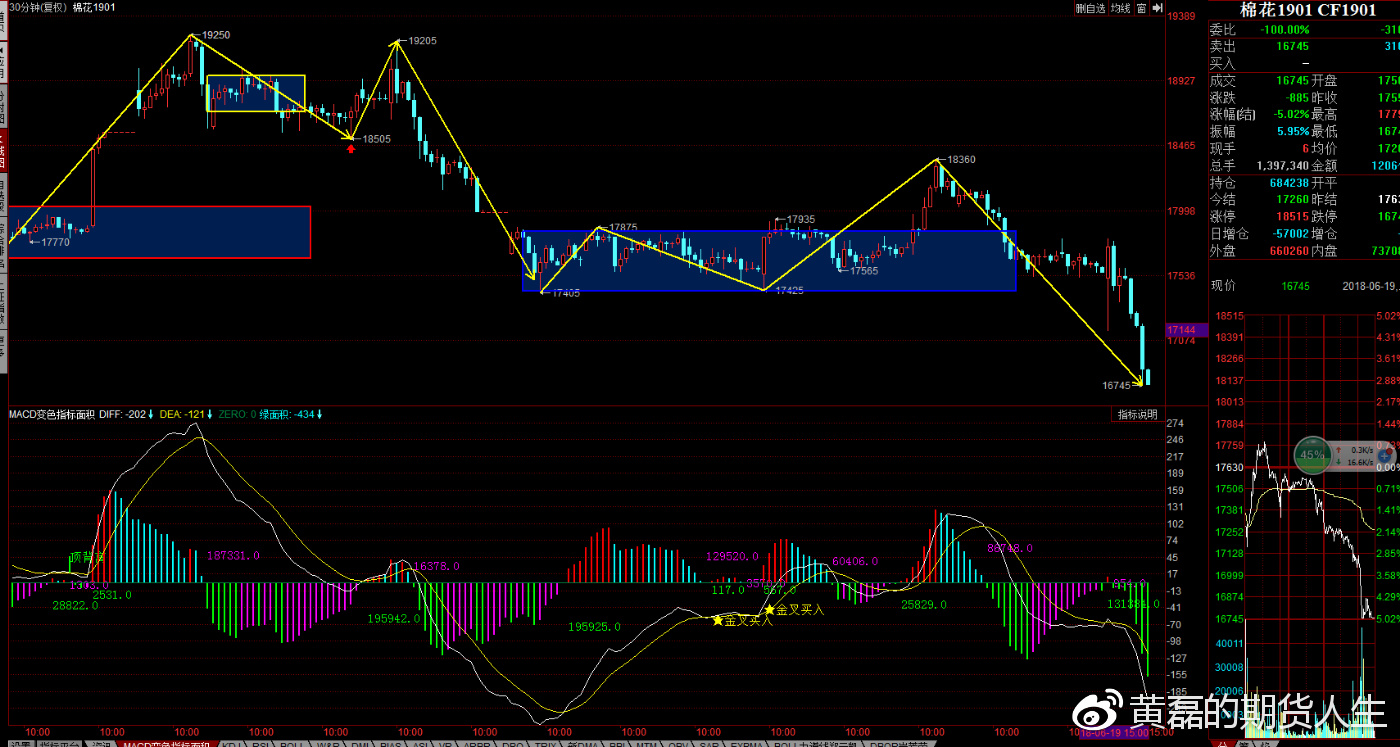Switch to the OBV indicator tab
The height and width of the screenshot is (747, 1400).
pos(677,742)
